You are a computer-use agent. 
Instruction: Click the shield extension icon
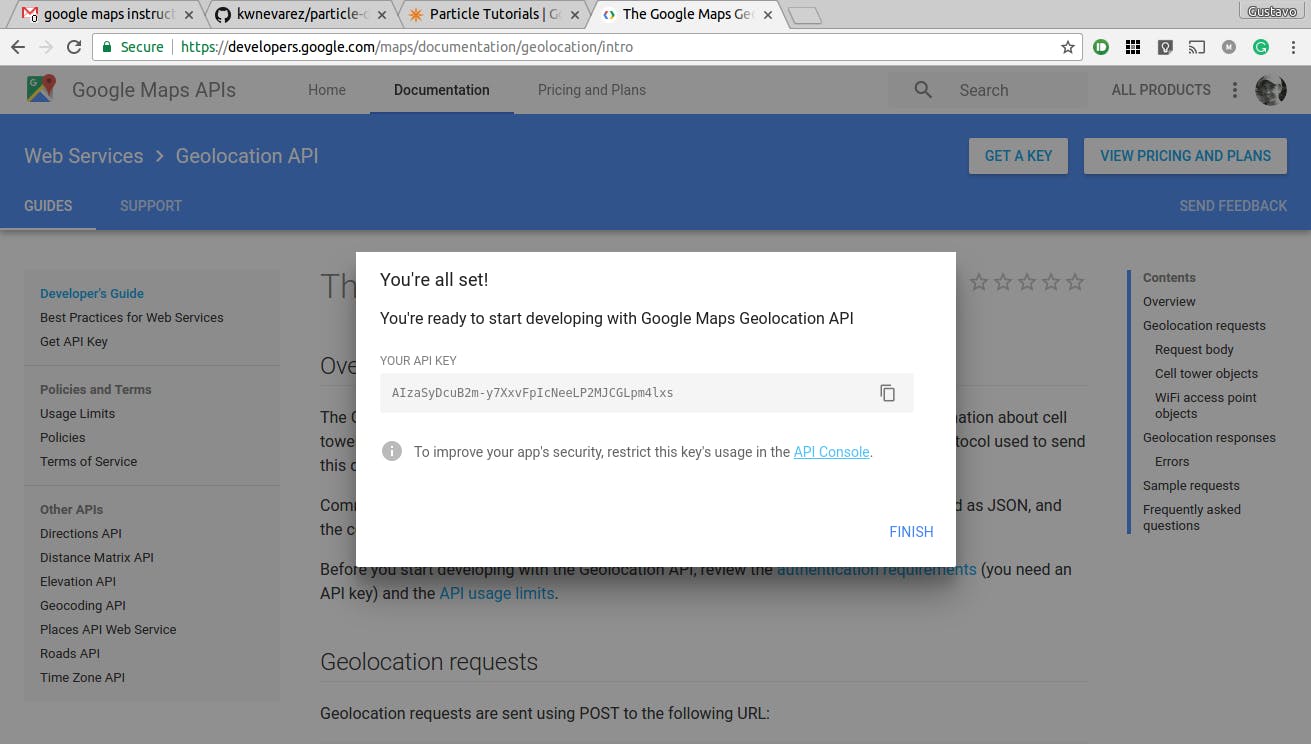pos(1165,47)
